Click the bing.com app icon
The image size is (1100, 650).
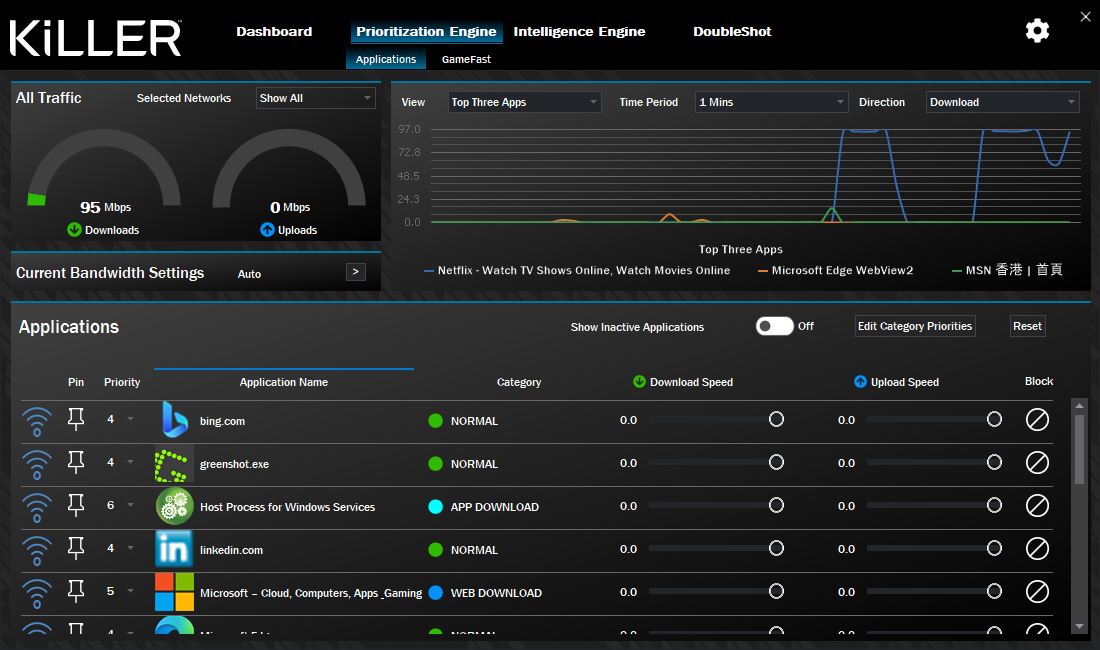174,420
